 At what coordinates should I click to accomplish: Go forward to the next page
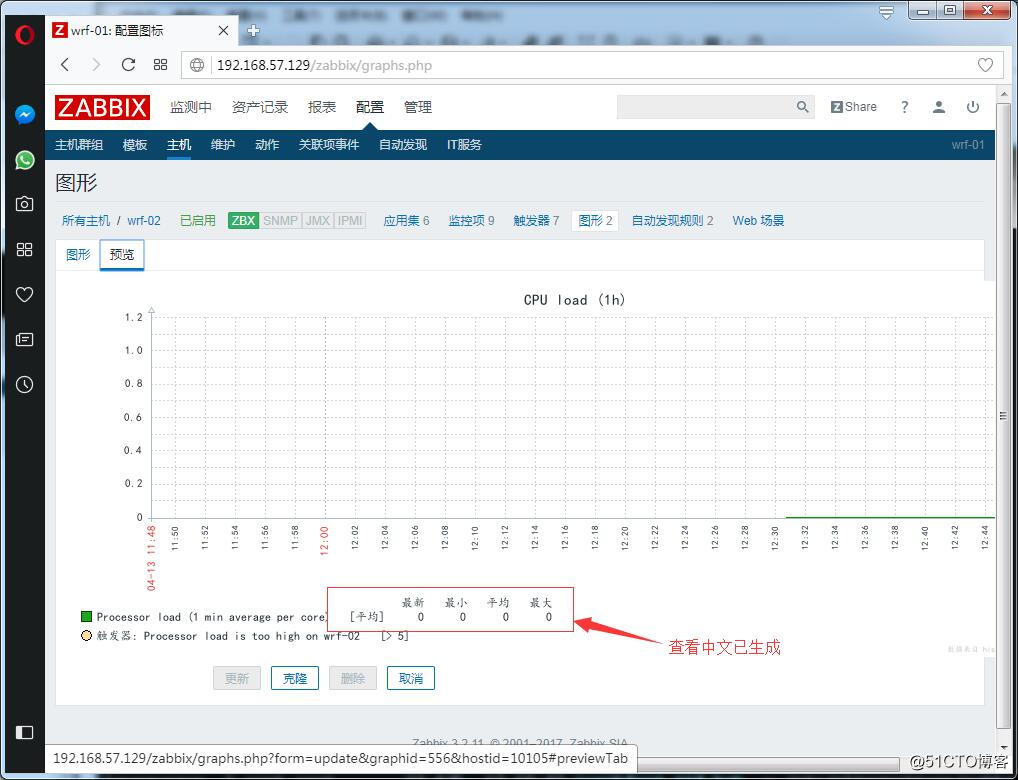click(96, 64)
